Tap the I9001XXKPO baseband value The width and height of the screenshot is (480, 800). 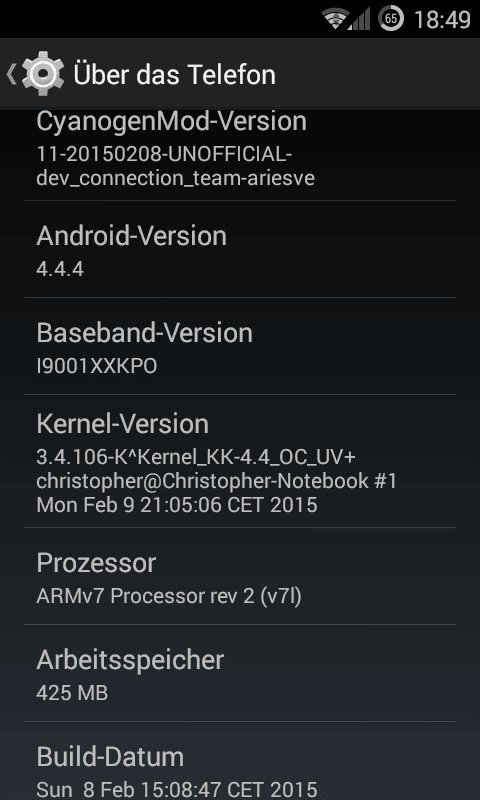click(x=96, y=366)
